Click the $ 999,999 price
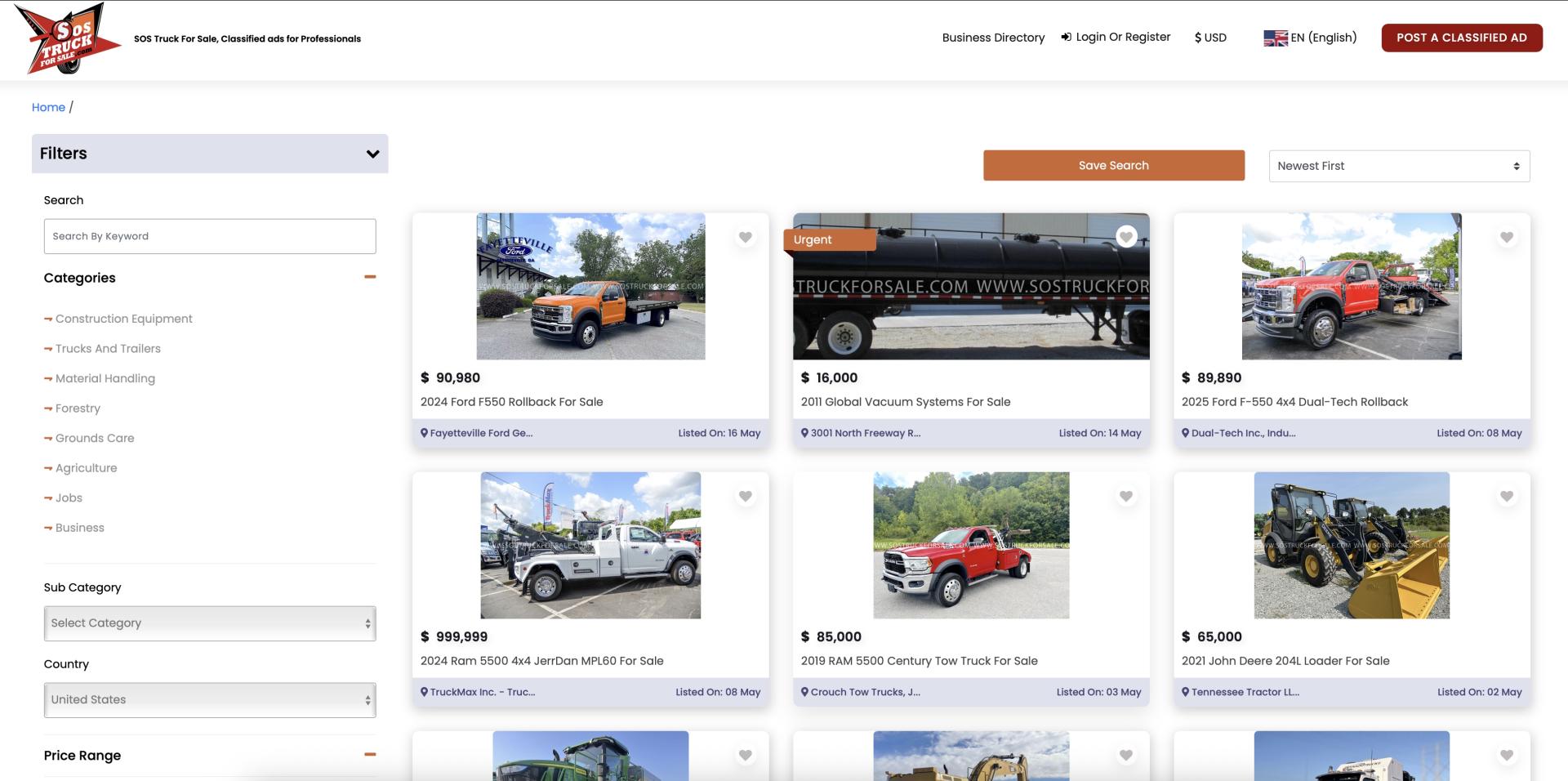 pyautogui.click(x=454, y=636)
